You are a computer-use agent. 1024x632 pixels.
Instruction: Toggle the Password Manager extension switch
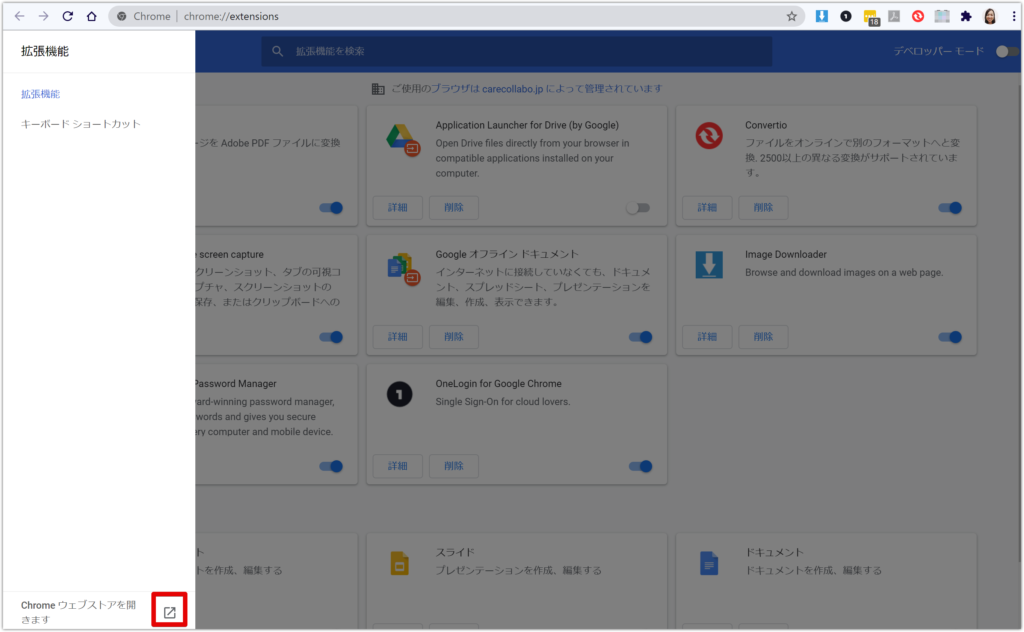pos(331,466)
